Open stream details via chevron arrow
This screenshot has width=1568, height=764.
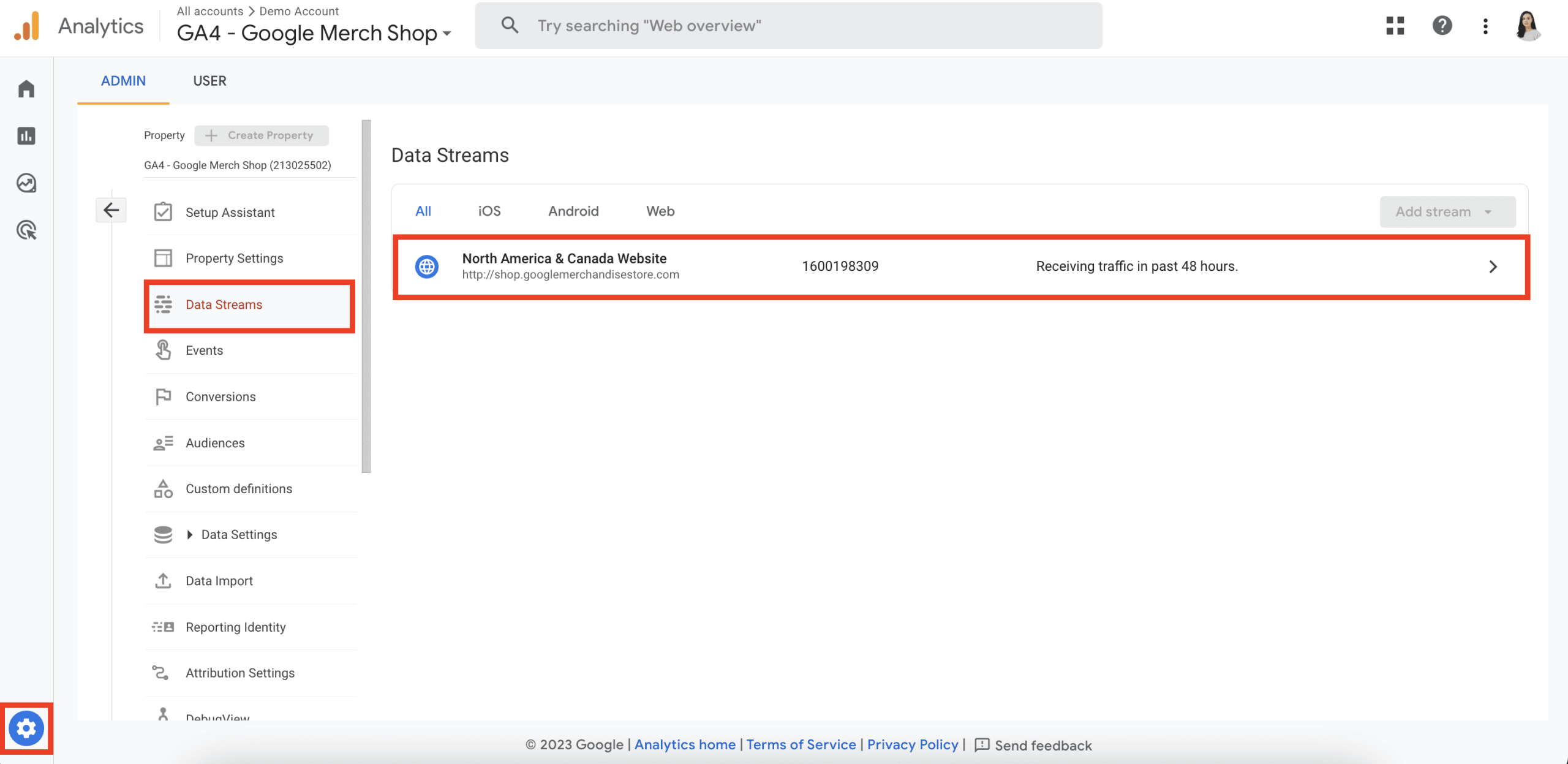click(1493, 267)
